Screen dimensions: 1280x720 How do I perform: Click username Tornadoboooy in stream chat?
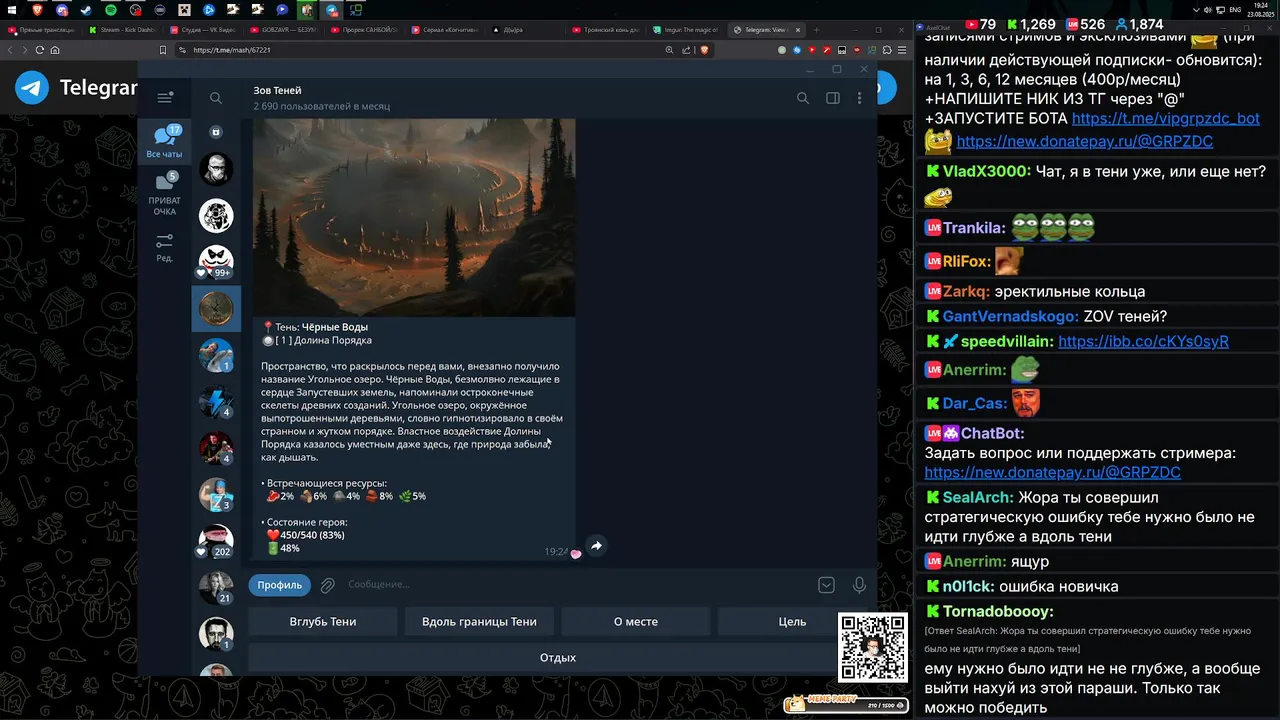(x=998, y=612)
